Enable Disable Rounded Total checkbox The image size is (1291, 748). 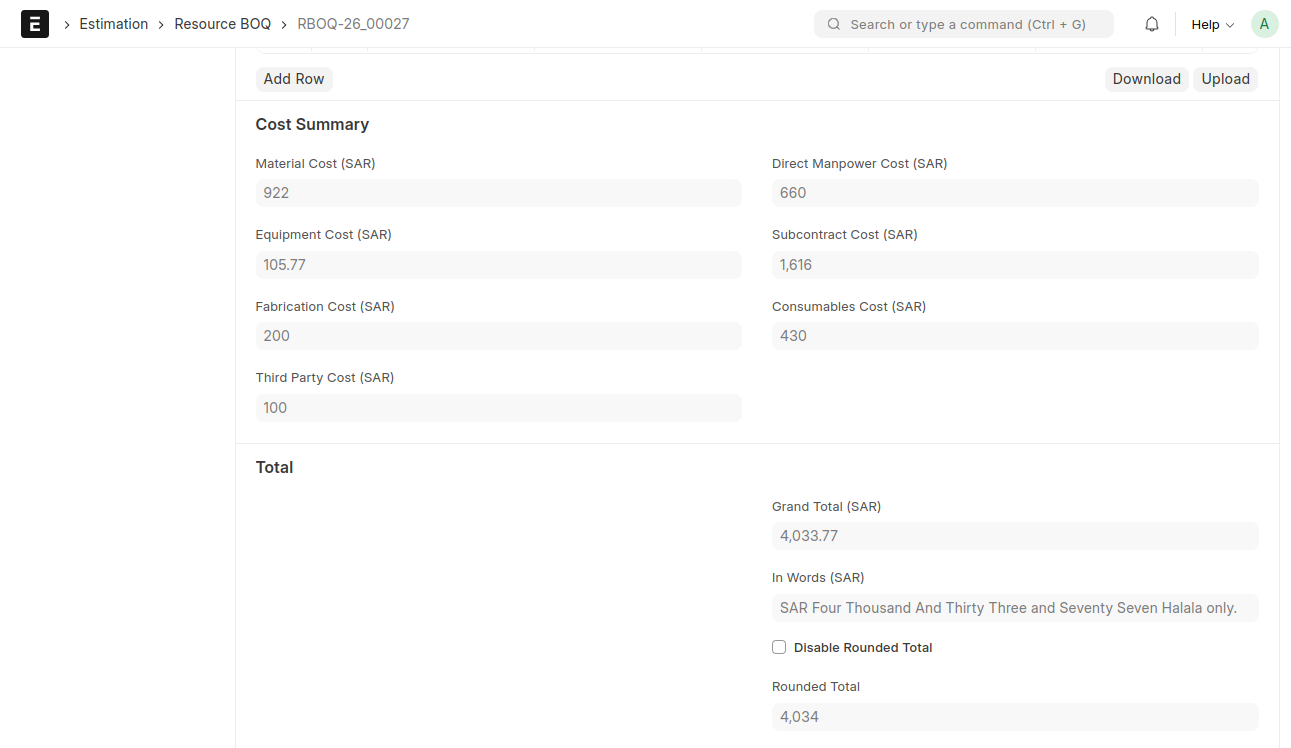click(779, 647)
